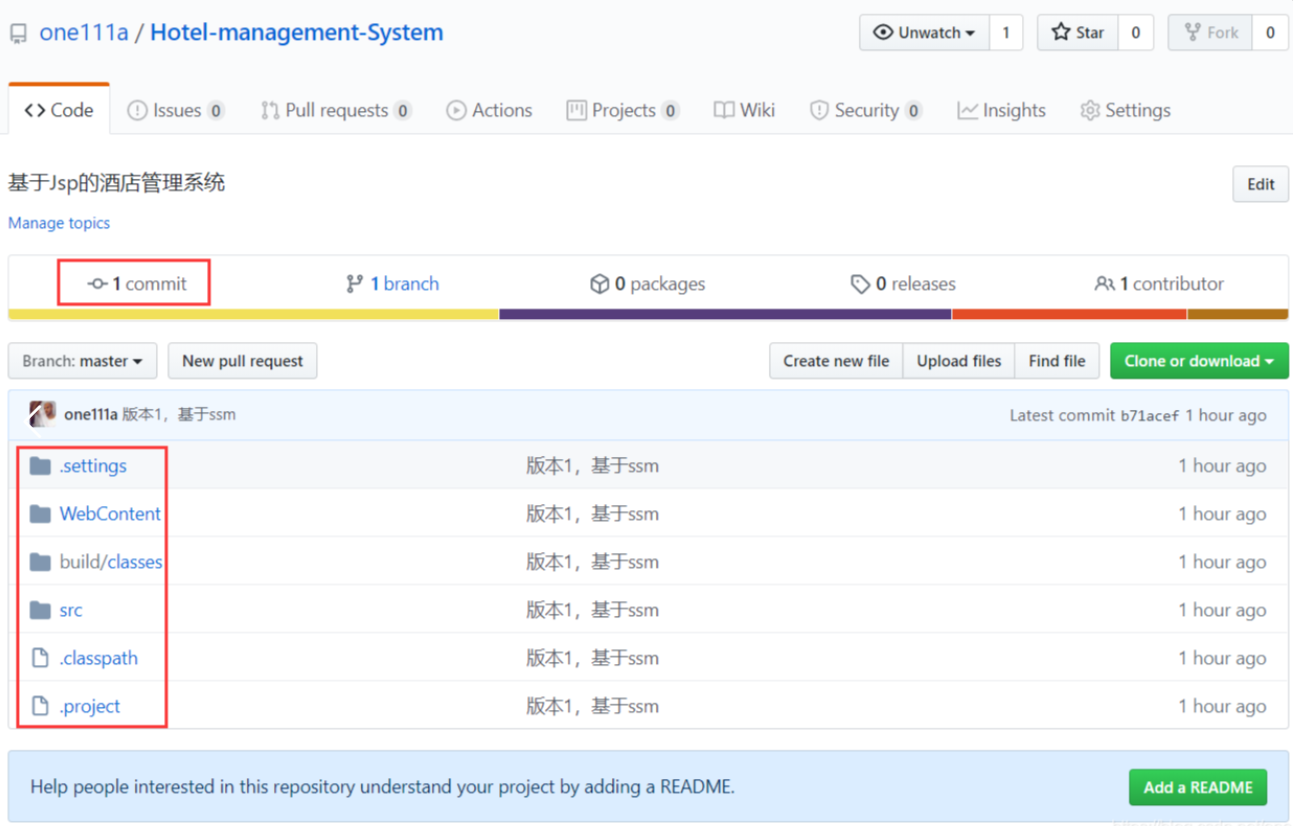Click the .settings folder icon

[x=40, y=466]
